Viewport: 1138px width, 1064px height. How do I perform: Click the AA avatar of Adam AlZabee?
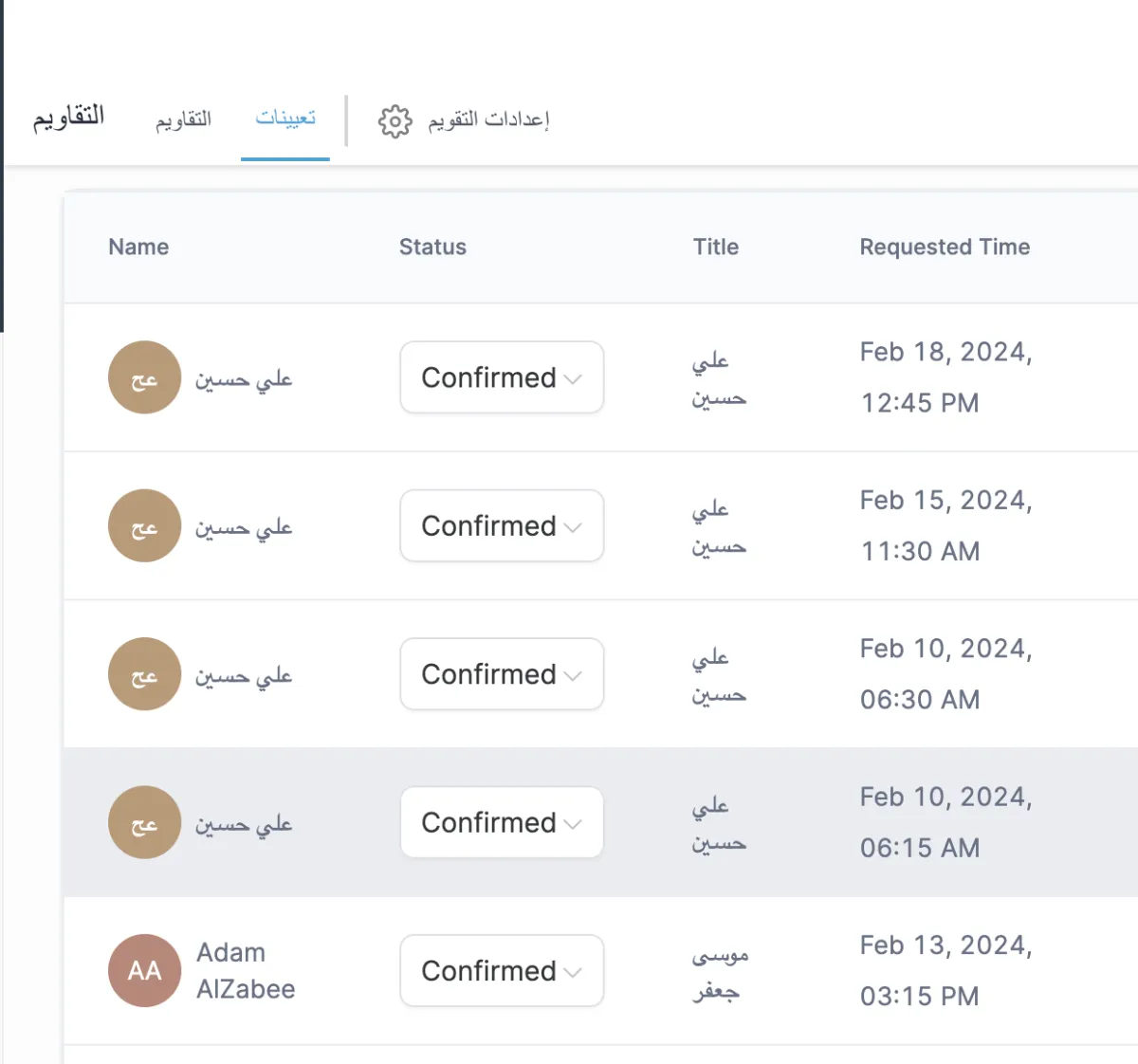(x=144, y=971)
